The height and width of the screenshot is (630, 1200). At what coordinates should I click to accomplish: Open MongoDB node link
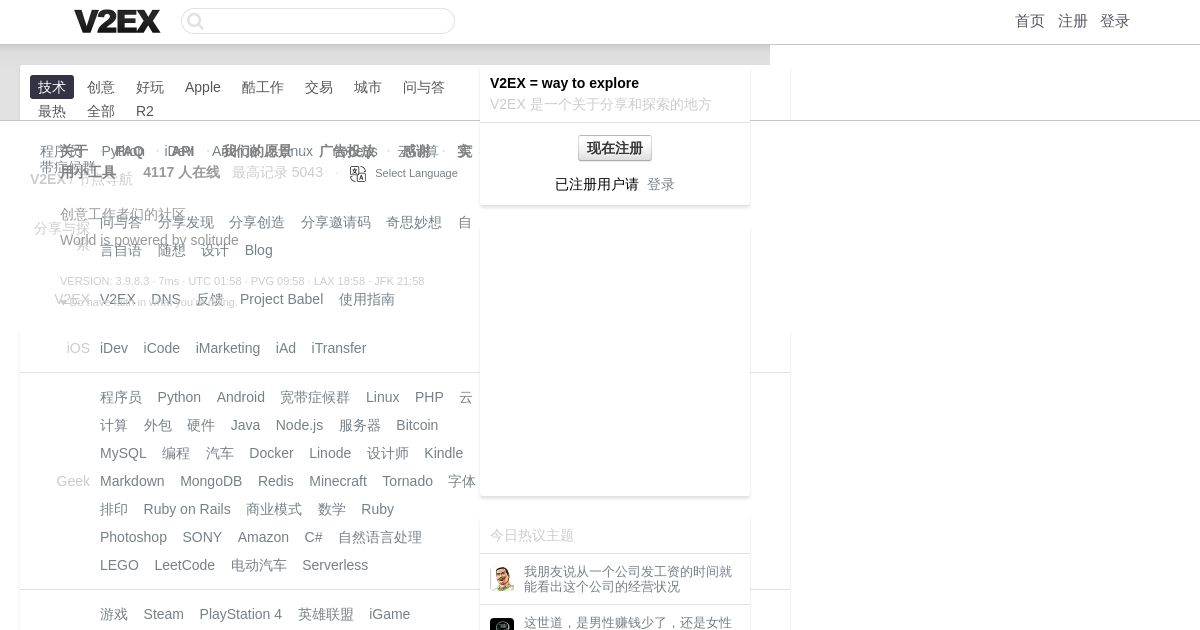tap(211, 481)
